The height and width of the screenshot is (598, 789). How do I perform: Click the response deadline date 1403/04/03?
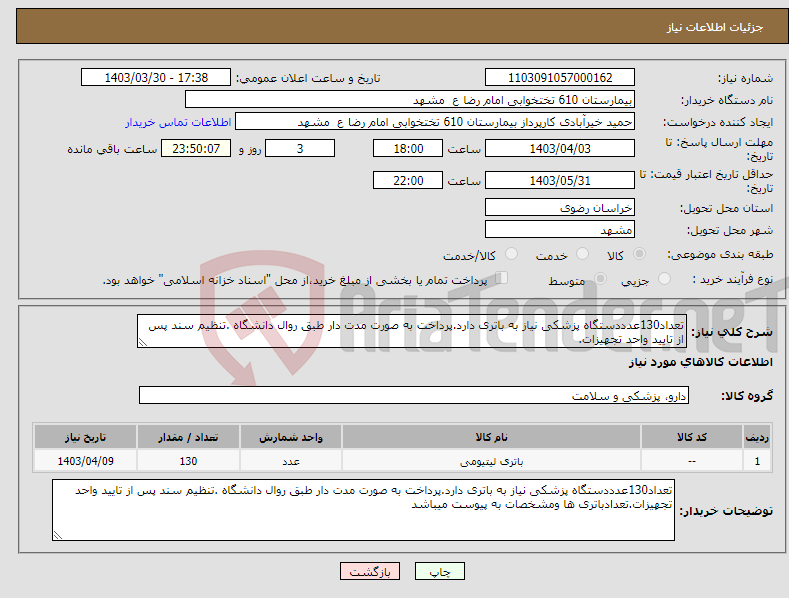560,148
